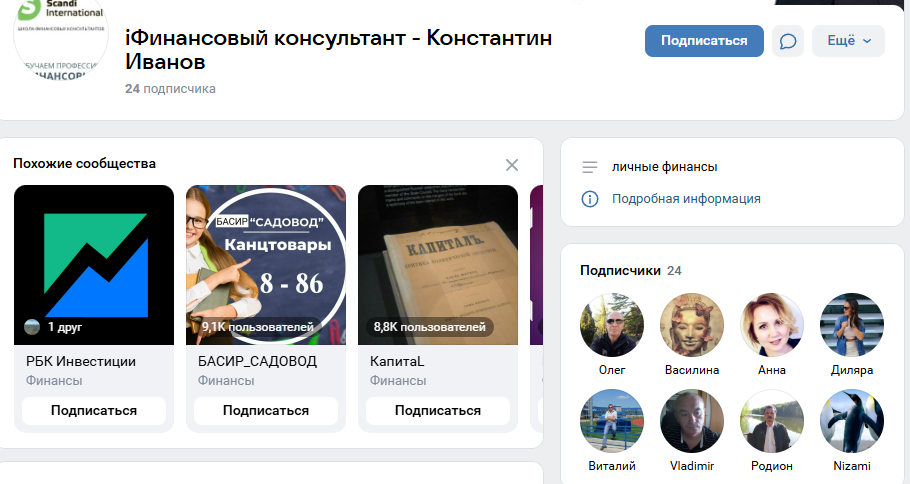Open the Подписчики 24 list heading

tap(631, 270)
